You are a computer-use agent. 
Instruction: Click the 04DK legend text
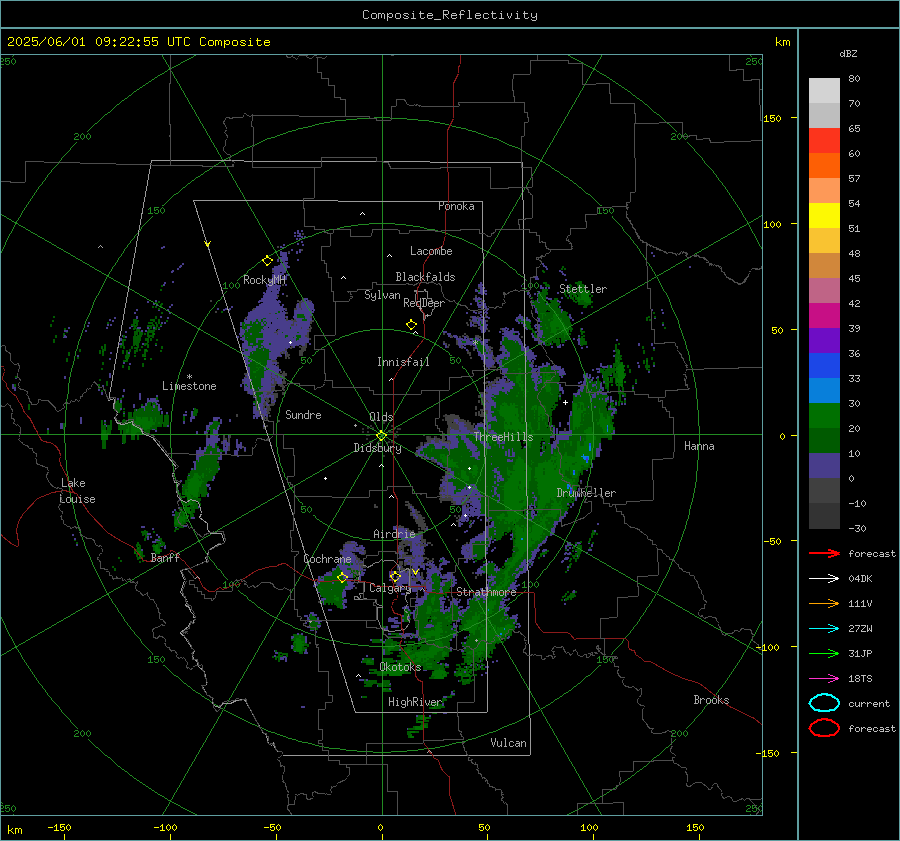click(860, 579)
